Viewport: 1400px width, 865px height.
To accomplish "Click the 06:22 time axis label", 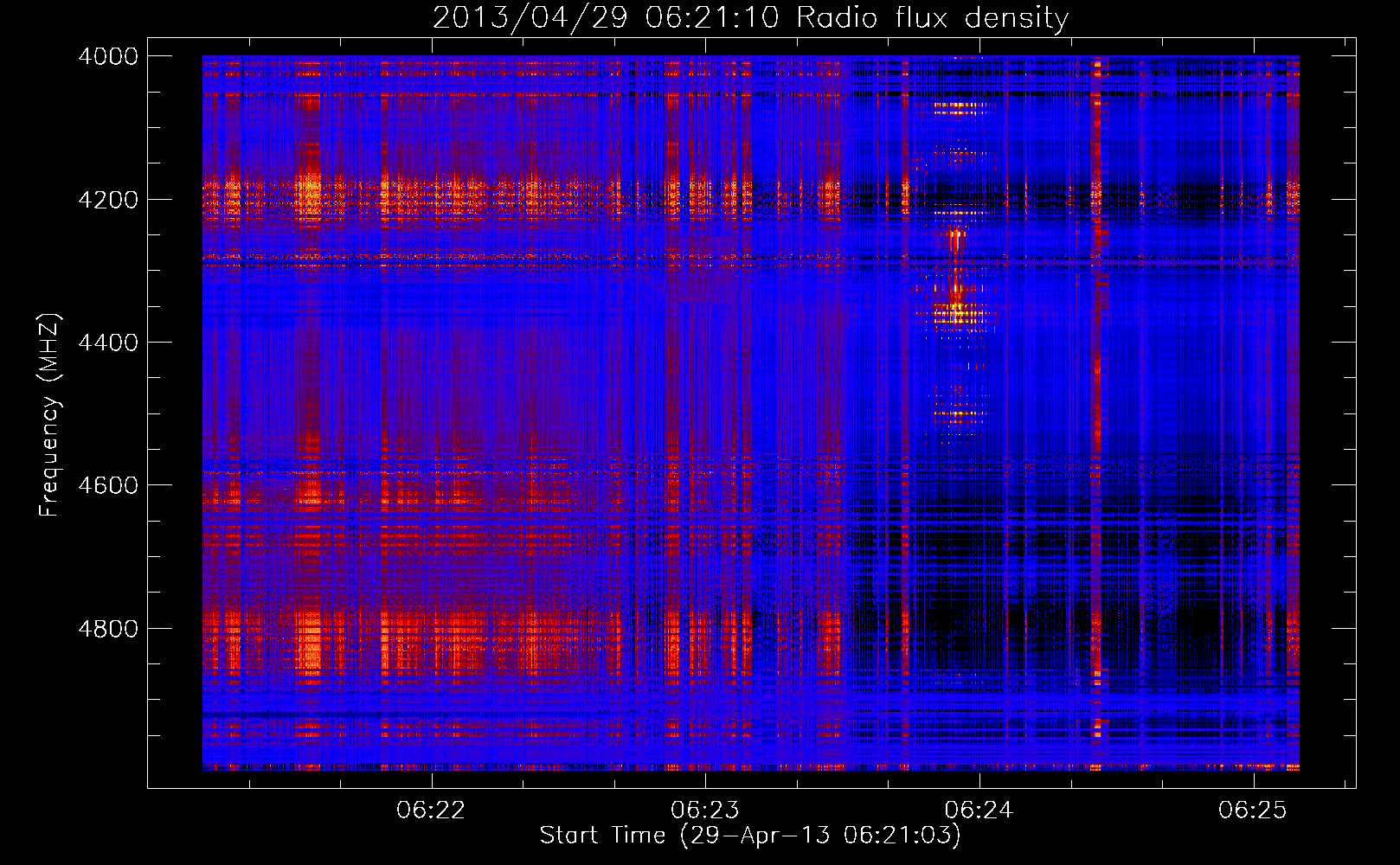I will [x=431, y=811].
